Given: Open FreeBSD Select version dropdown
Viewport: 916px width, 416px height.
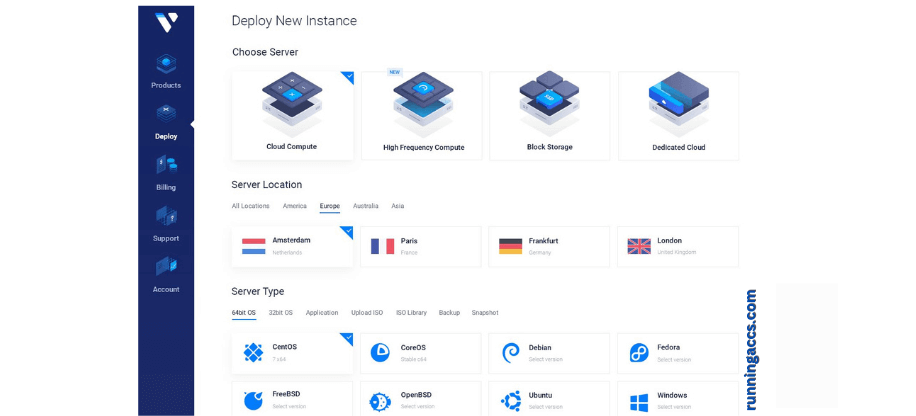Looking at the screenshot, I should pyautogui.click(x=289, y=406).
